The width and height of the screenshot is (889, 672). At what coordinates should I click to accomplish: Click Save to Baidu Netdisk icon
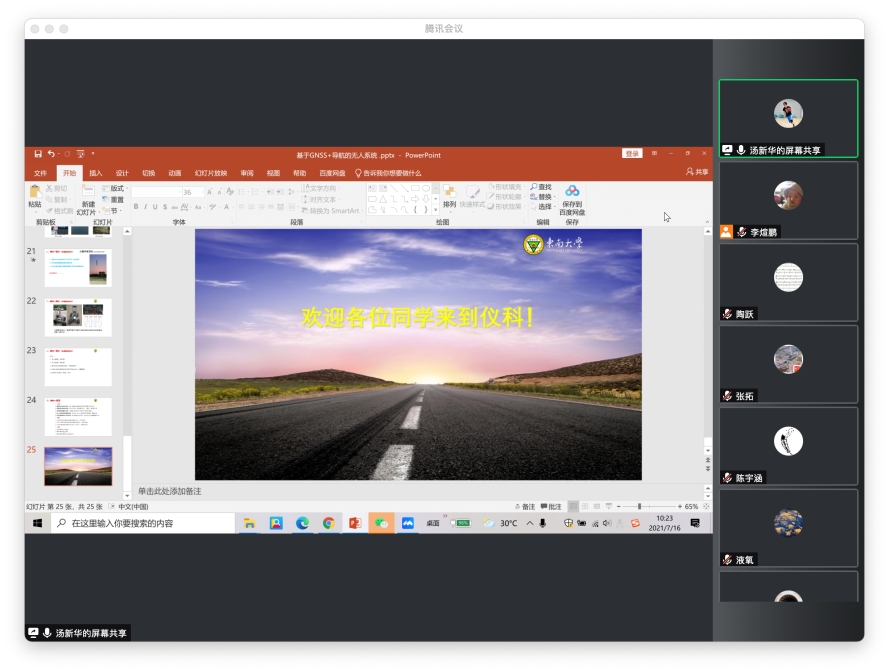572,199
